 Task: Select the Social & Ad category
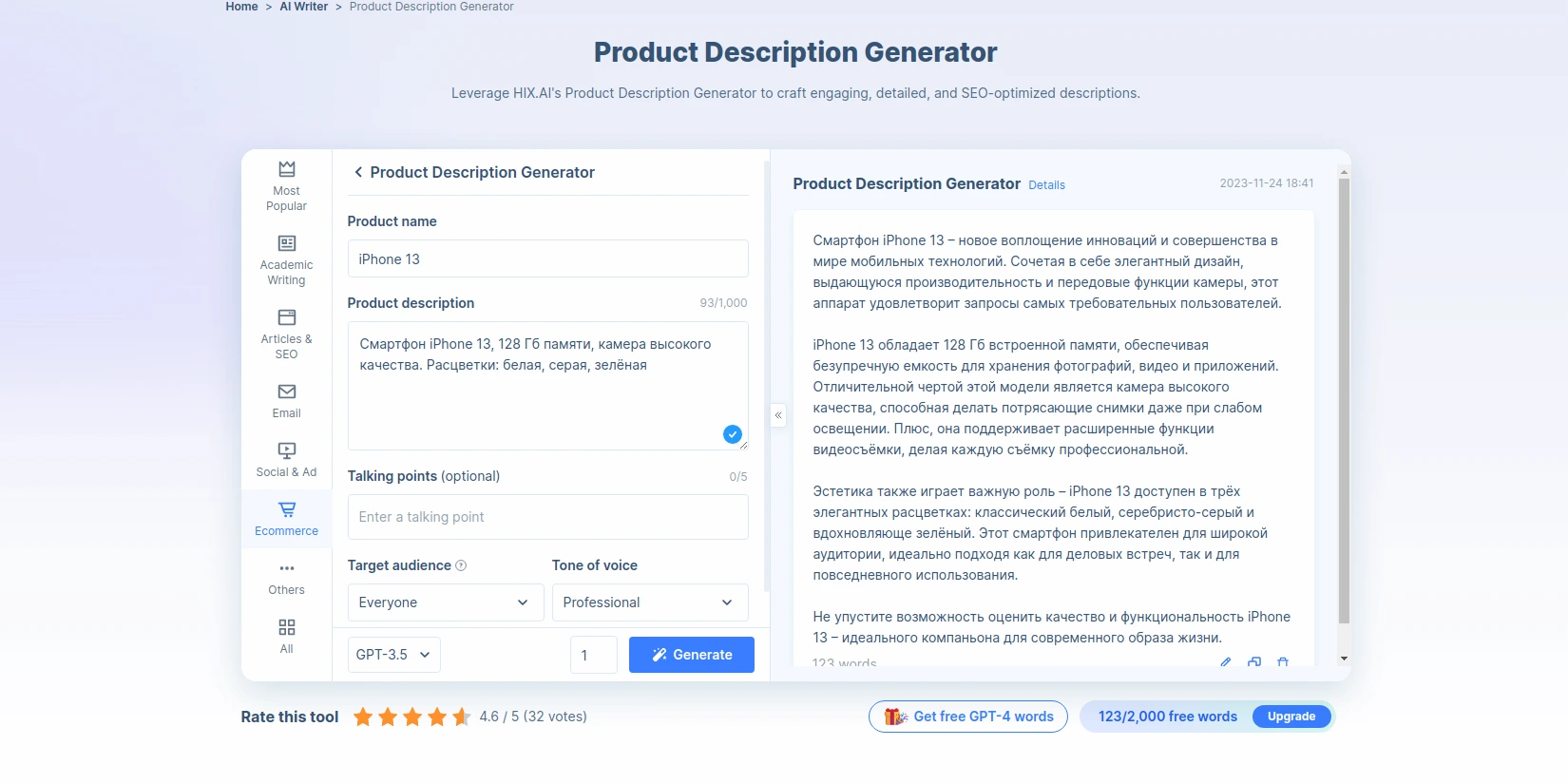pyautogui.click(x=286, y=459)
